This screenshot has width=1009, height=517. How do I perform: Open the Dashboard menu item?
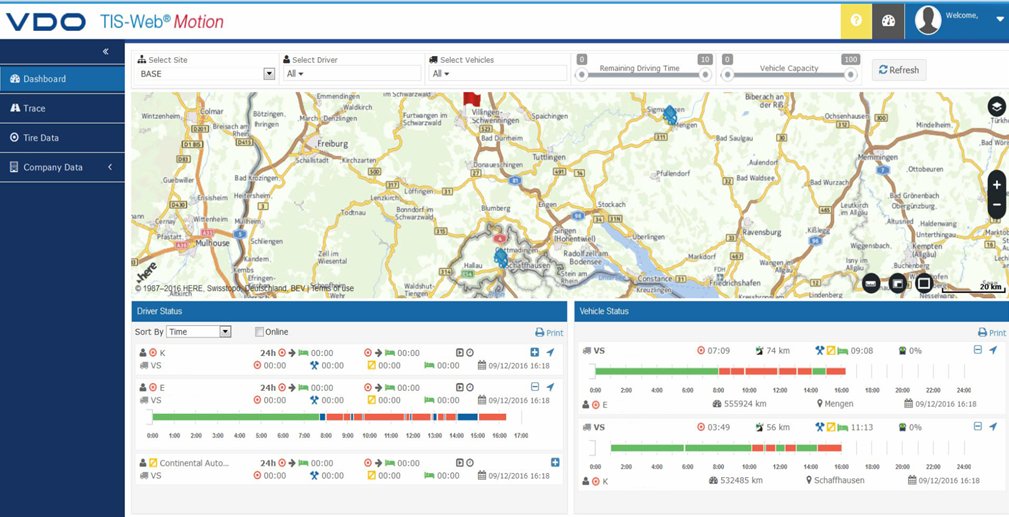click(62, 79)
